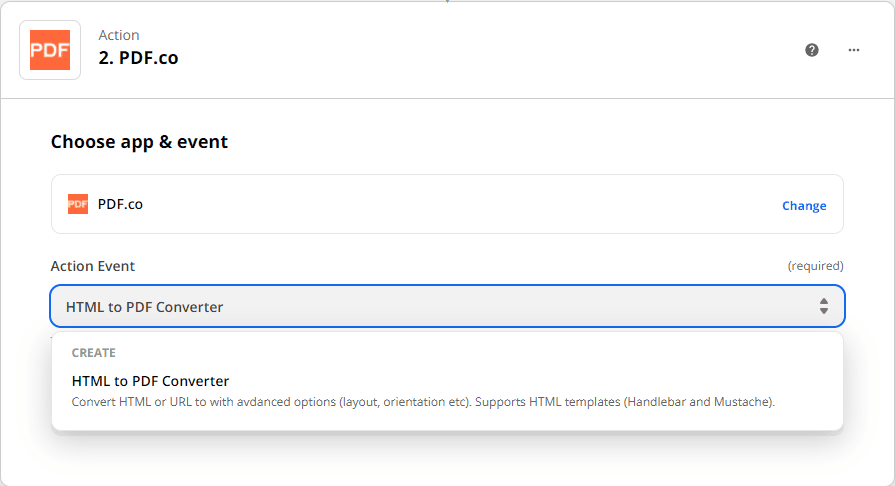Click the "2. PDF.co" step title
The width and height of the screenshot is (895, 486).
[x=138, y=58]
